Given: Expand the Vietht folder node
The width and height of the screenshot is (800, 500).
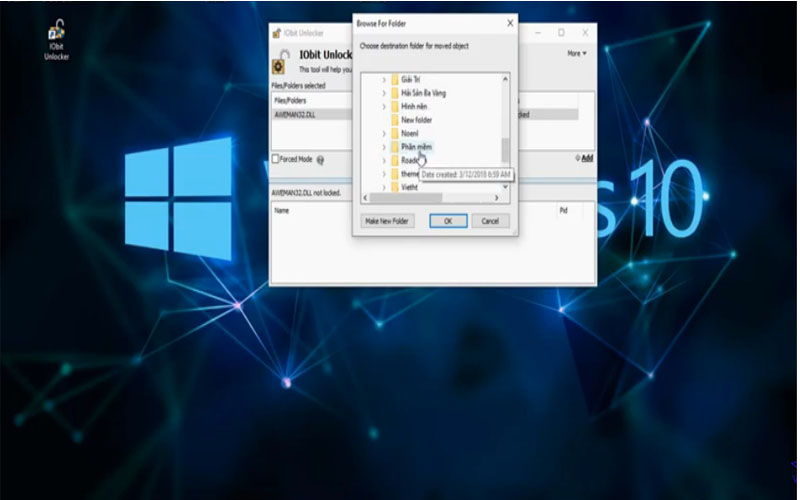Looking at the screenshot, I should click(x=384, y=187).
